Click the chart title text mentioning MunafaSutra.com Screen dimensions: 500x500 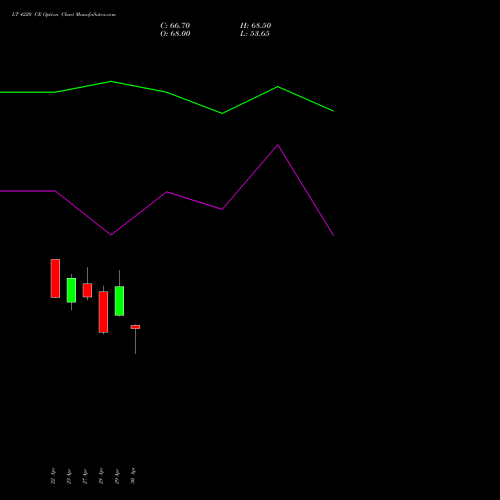pos(64,15)
